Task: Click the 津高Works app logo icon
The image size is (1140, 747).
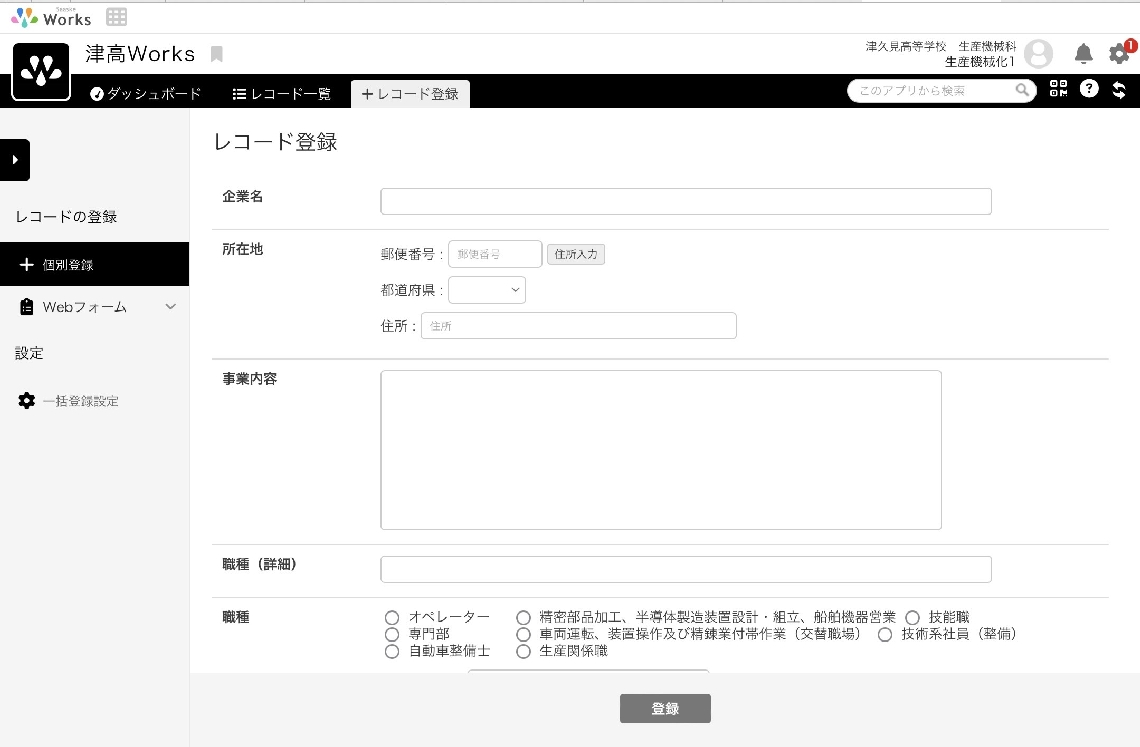Action: 41,70
